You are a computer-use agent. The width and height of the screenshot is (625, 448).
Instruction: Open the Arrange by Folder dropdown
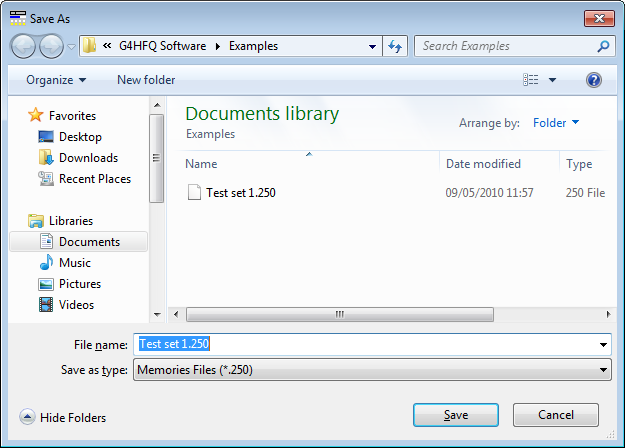(x=556, y=123)
